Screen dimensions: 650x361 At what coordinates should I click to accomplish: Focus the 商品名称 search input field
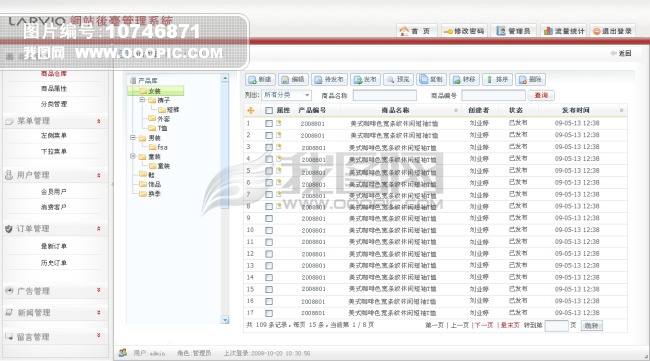[x=385, y=95]
